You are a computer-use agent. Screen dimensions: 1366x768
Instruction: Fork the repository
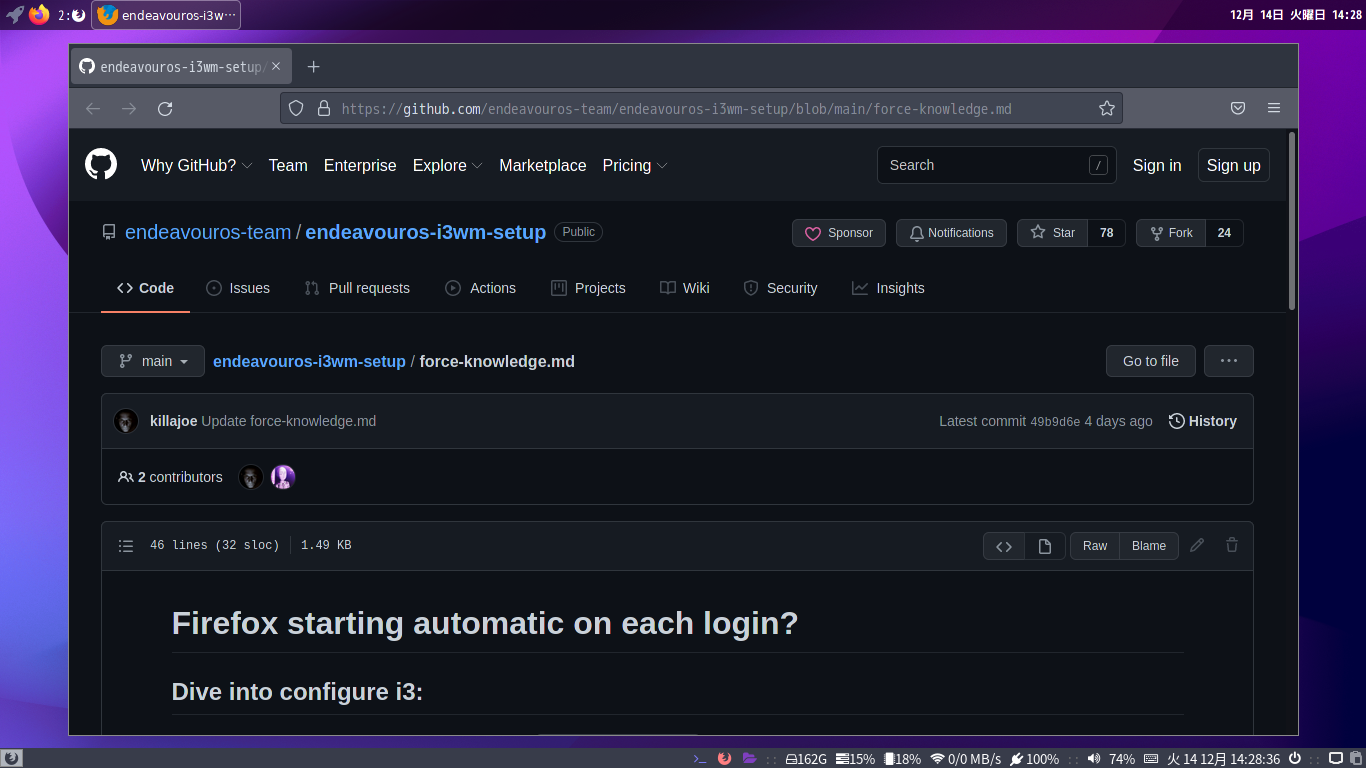pos(1171,233)
